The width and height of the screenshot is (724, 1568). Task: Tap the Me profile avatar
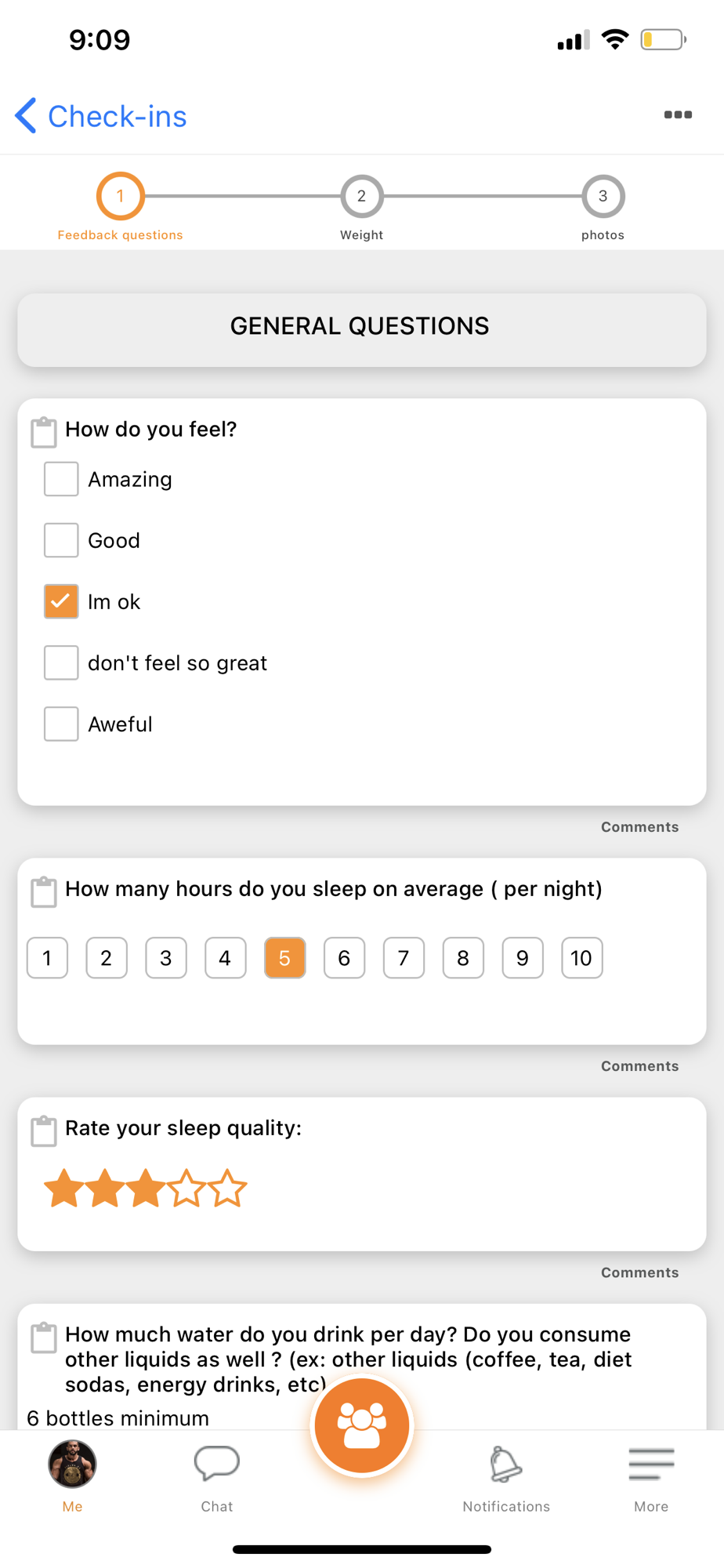click(72, 1465)
